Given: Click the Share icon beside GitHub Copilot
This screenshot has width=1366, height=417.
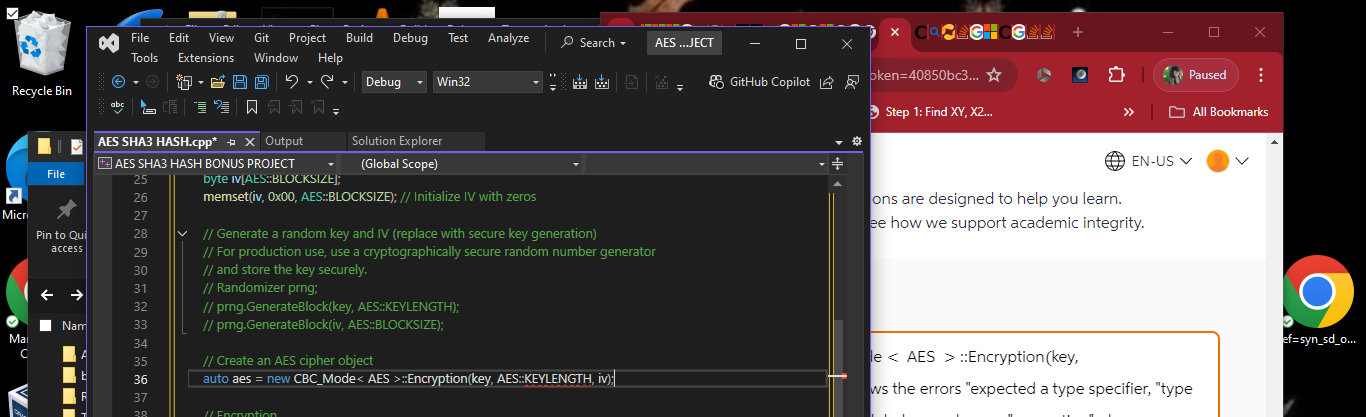Looking at the screenshot, I should [827, 82].
